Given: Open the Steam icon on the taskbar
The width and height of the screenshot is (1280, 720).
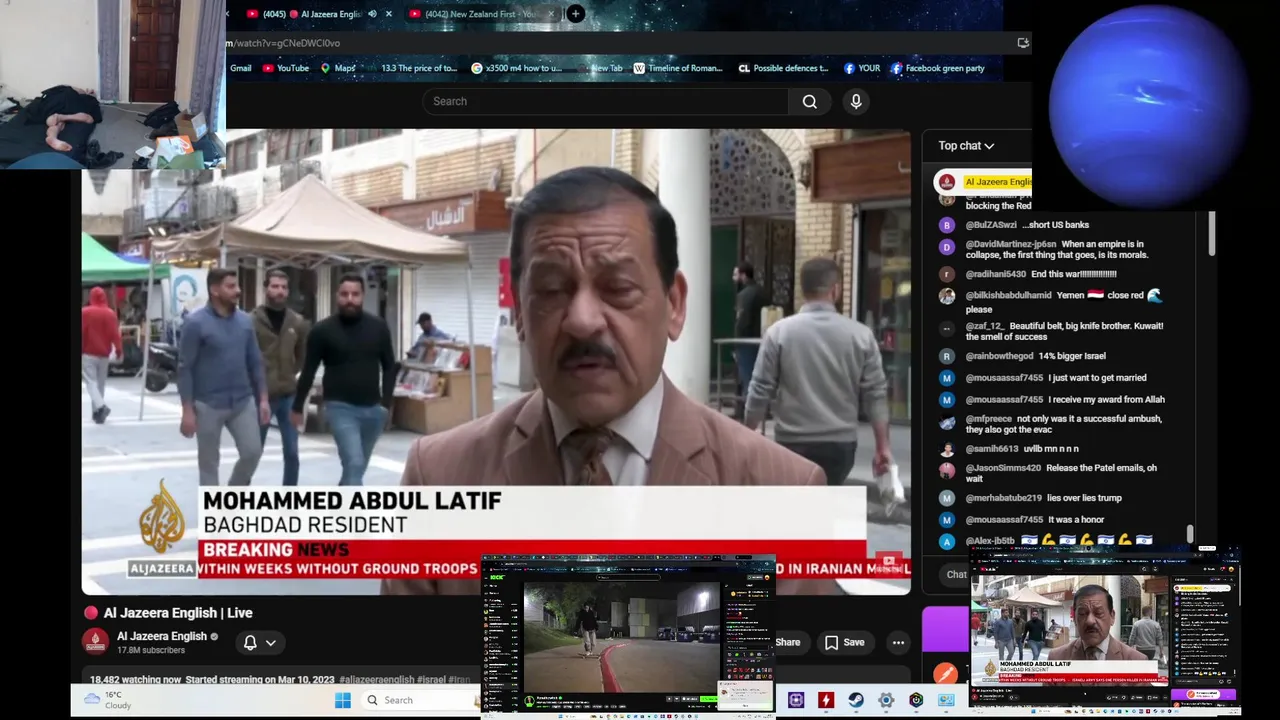Looking at the screenshot, I should (x=856, y=700).
